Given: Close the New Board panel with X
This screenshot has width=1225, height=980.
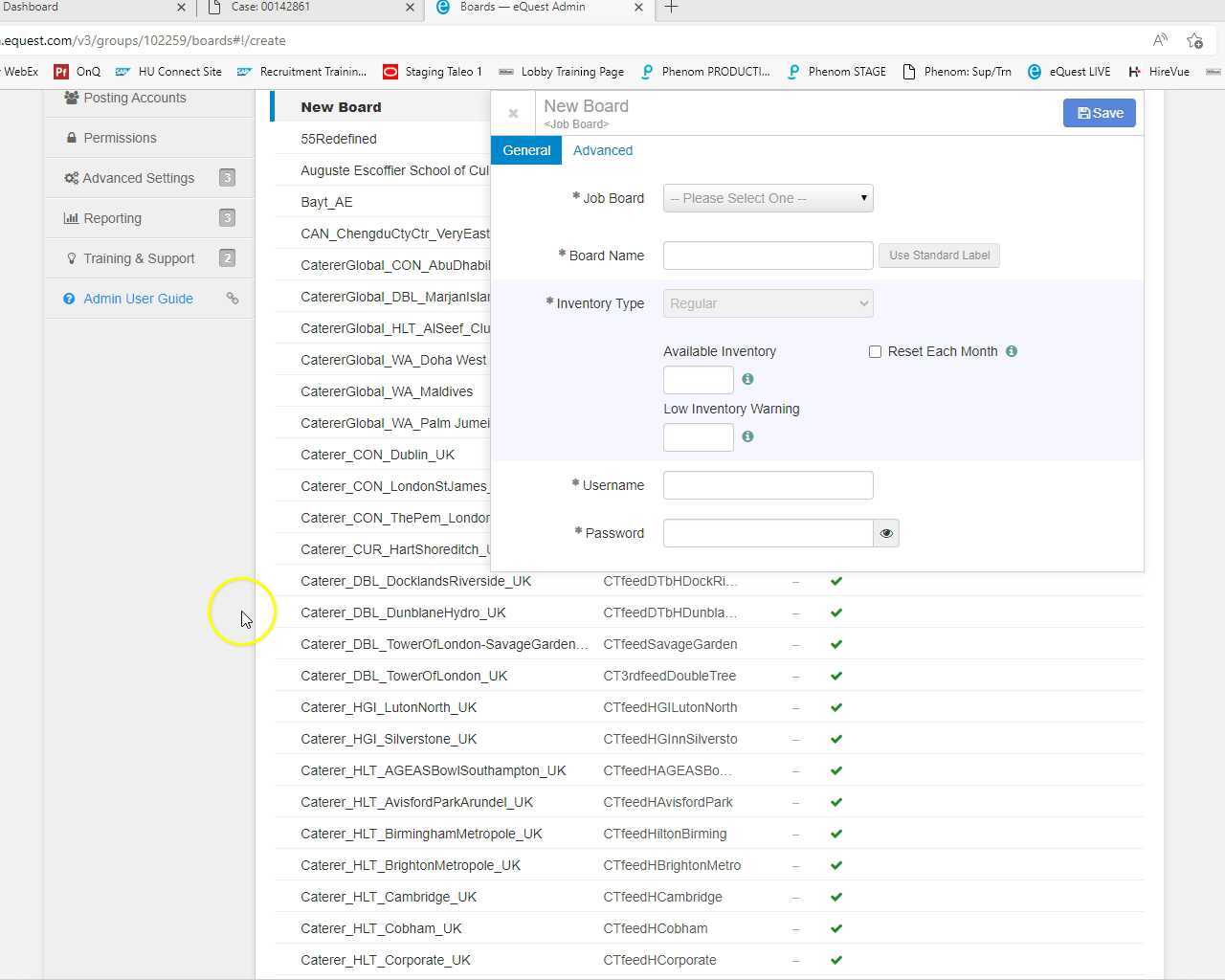Looking at the screenshot, I should (513, 114).
